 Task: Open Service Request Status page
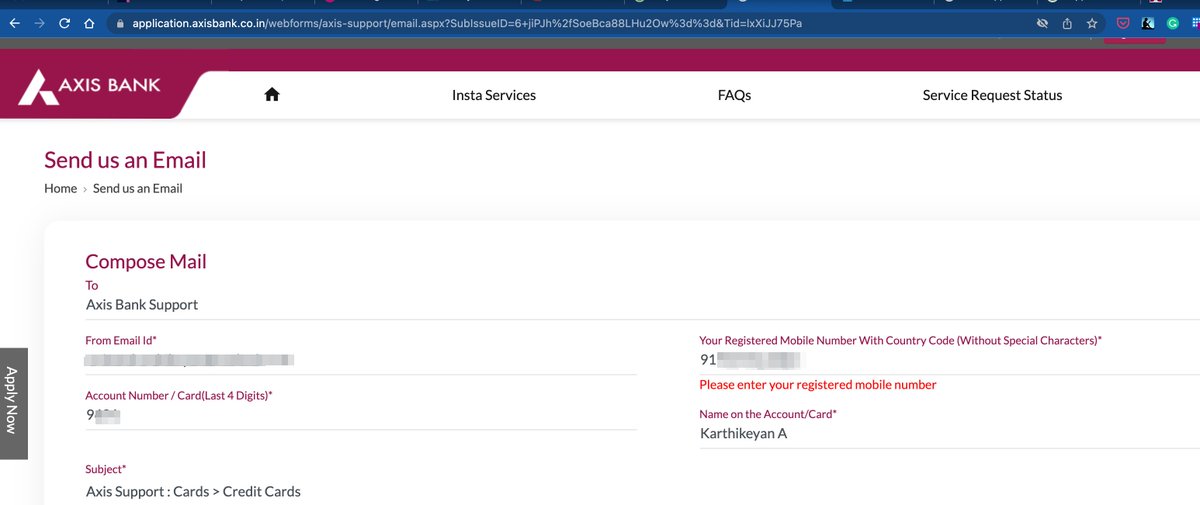[992, 95]
